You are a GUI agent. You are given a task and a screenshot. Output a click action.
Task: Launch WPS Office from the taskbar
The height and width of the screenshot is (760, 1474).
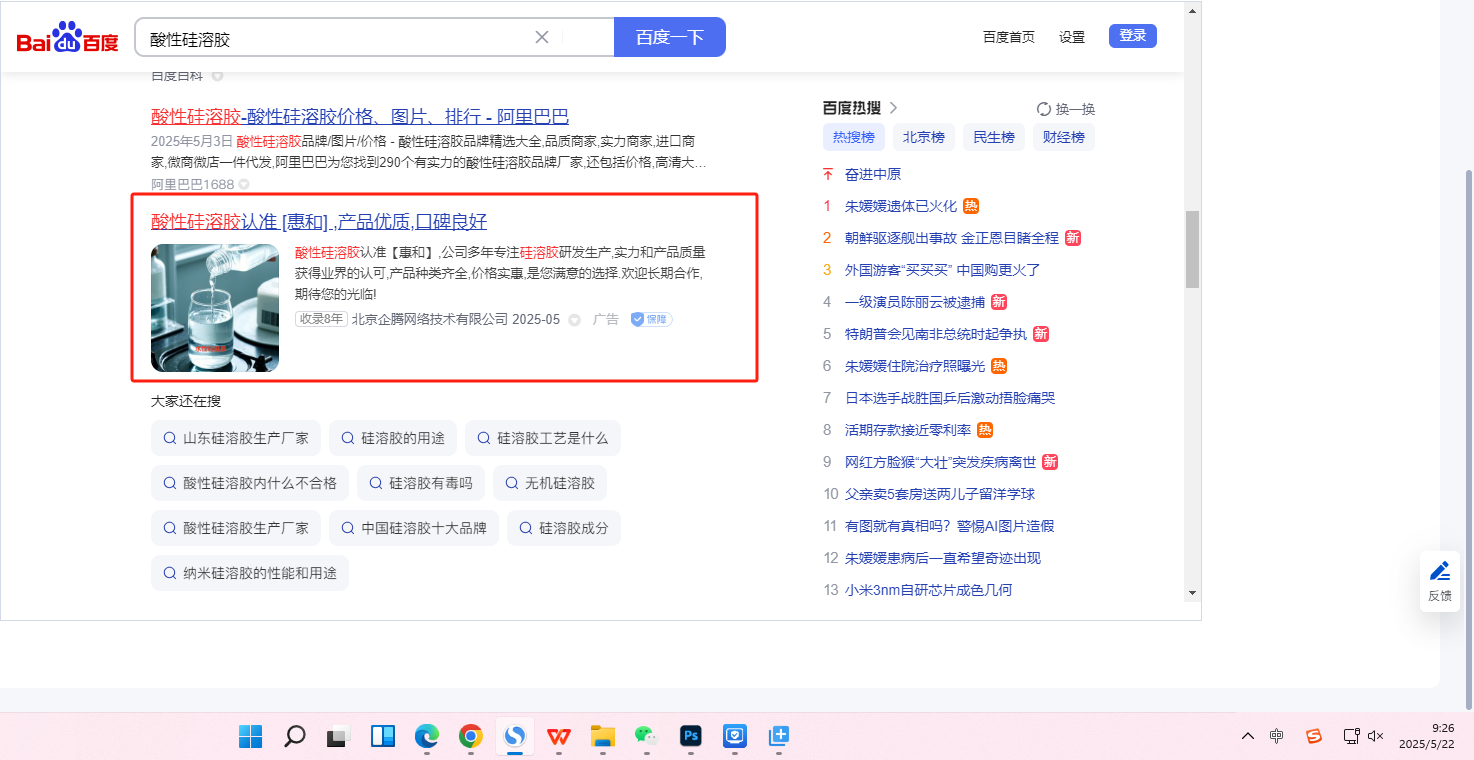[x=559, y=737]
